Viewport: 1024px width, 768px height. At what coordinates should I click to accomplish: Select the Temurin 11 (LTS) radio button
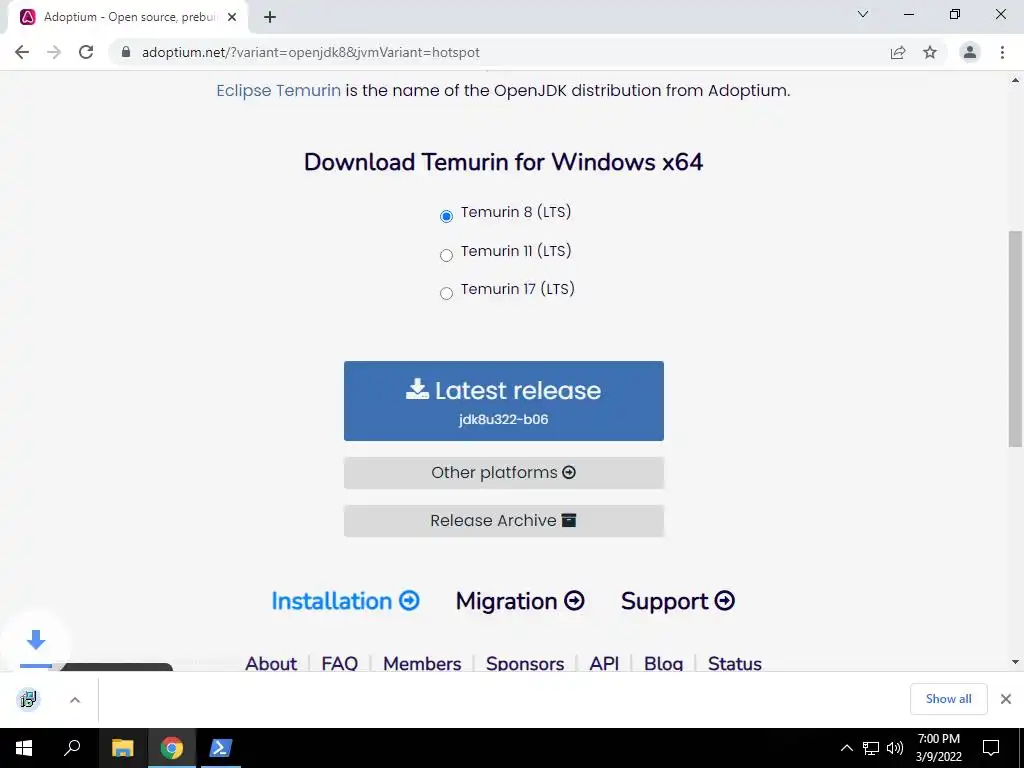tap(447, 255)
